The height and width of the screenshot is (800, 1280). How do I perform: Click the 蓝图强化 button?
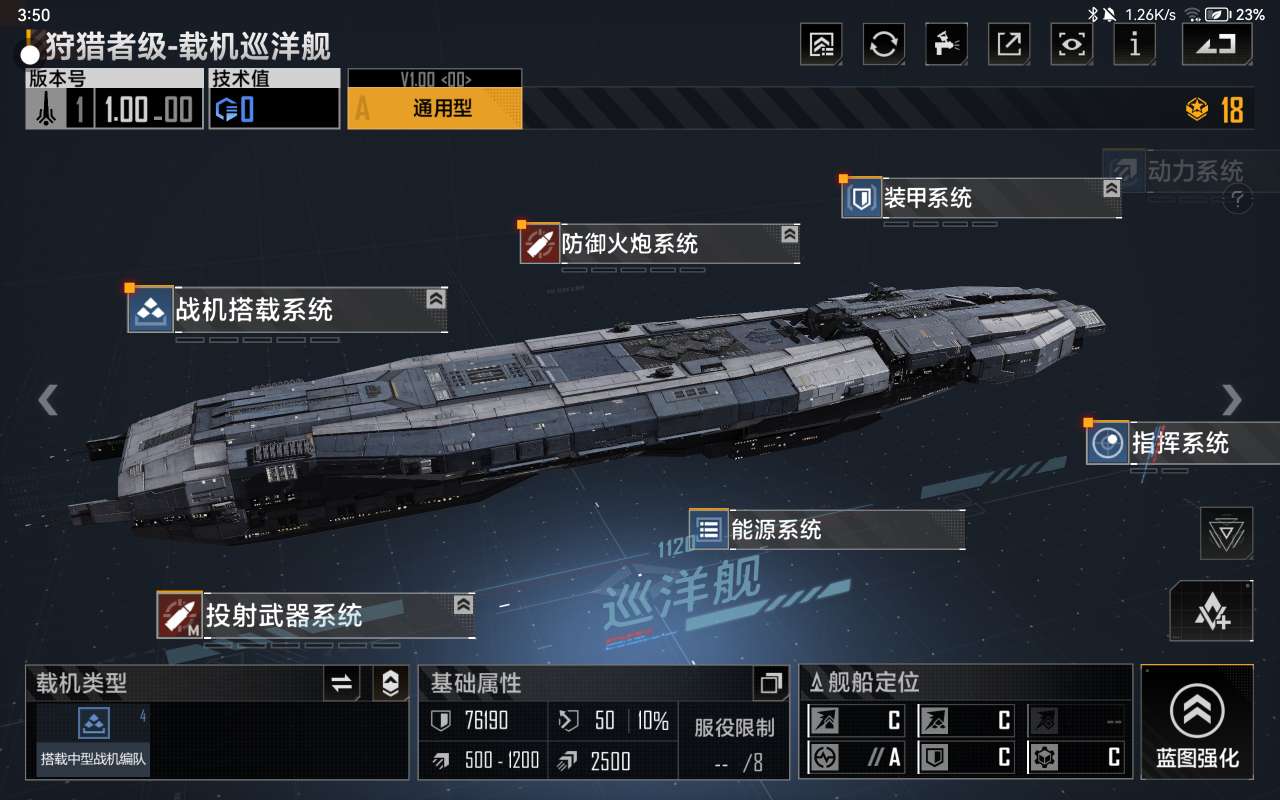point(1197,721)
